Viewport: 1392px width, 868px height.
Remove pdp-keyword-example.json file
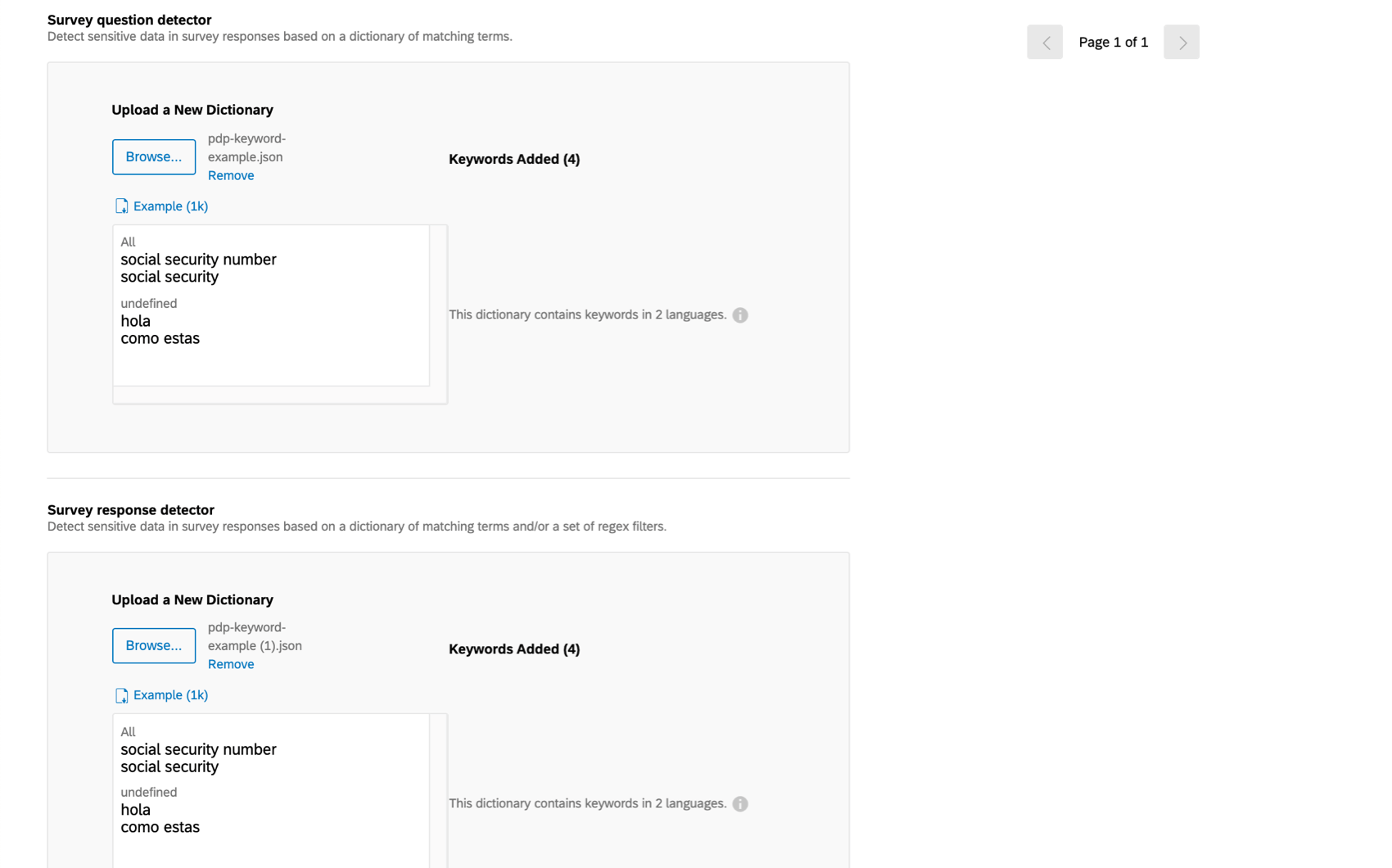point(231,175)
